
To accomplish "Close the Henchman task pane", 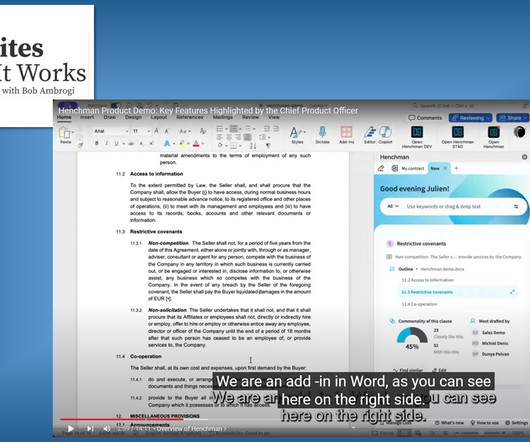I will 524,157.
